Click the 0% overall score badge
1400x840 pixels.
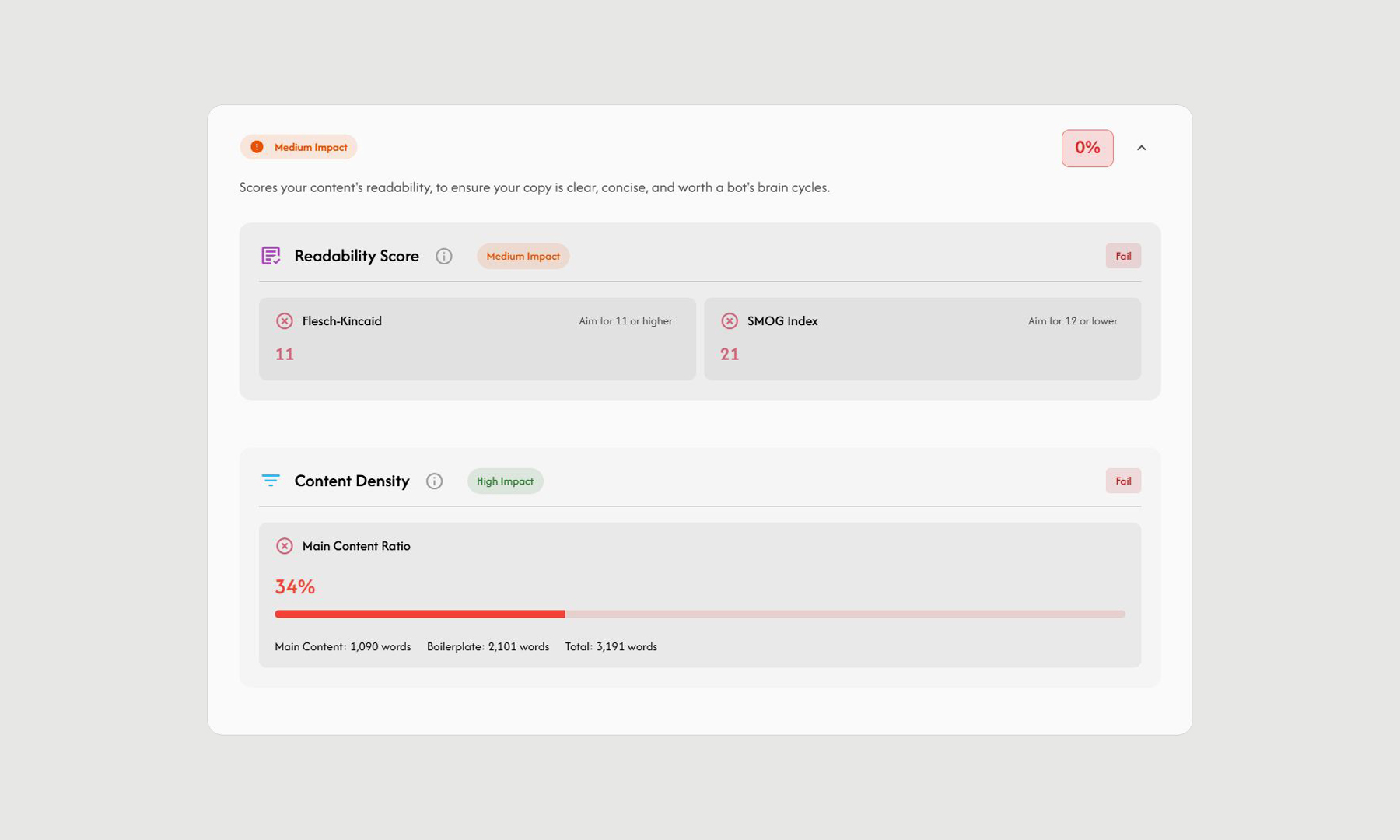tap(1087, 148)
